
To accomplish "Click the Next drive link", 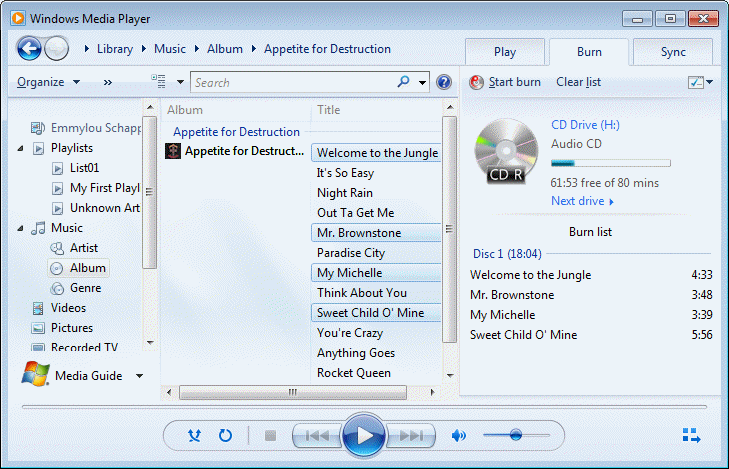I will pos(582,201).
